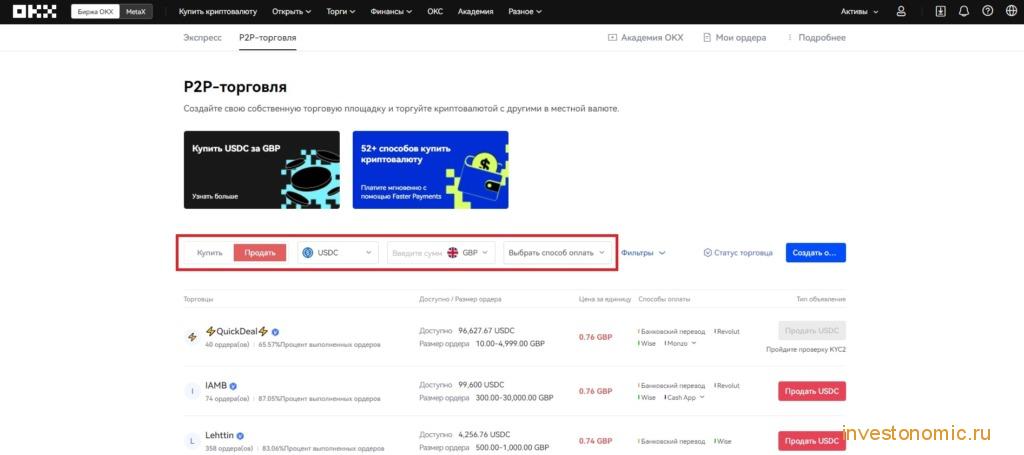Switch to MetaX mode
This screenshot has height=455, width=1024.
click(136, 12)
